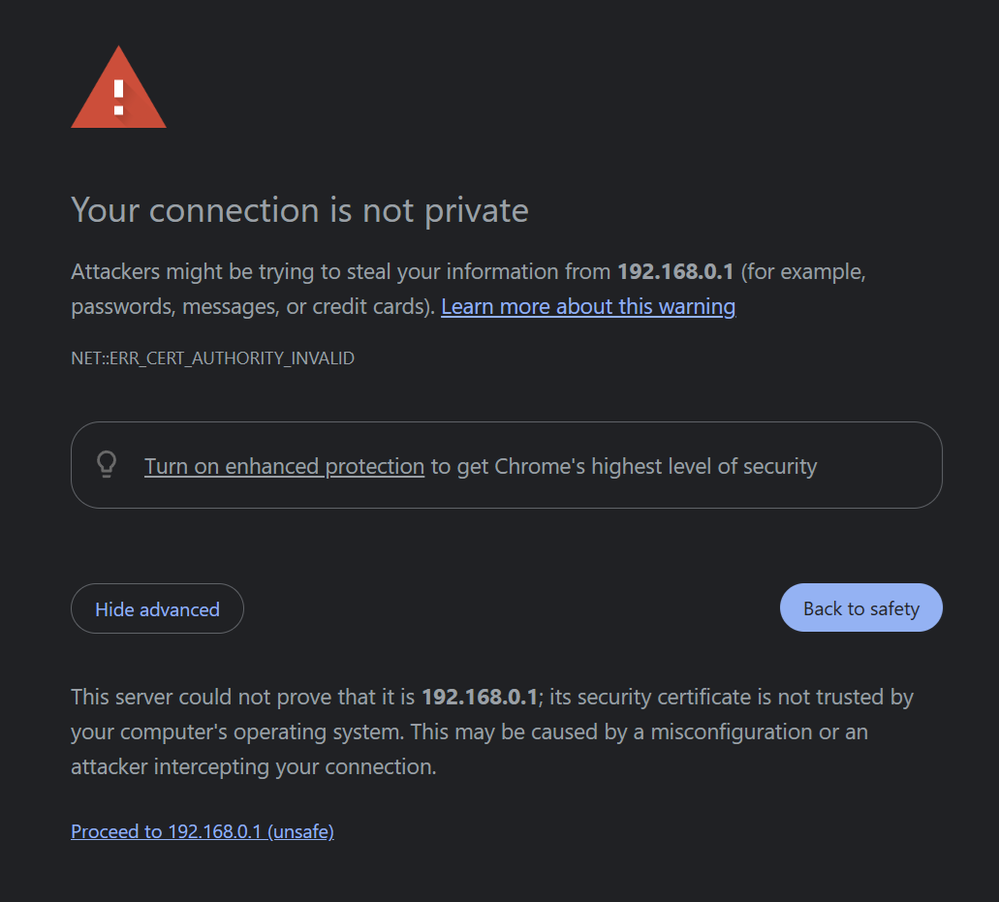
Task: Click the Chrome's highest level of security text
Action: click(x=655, y=466)
